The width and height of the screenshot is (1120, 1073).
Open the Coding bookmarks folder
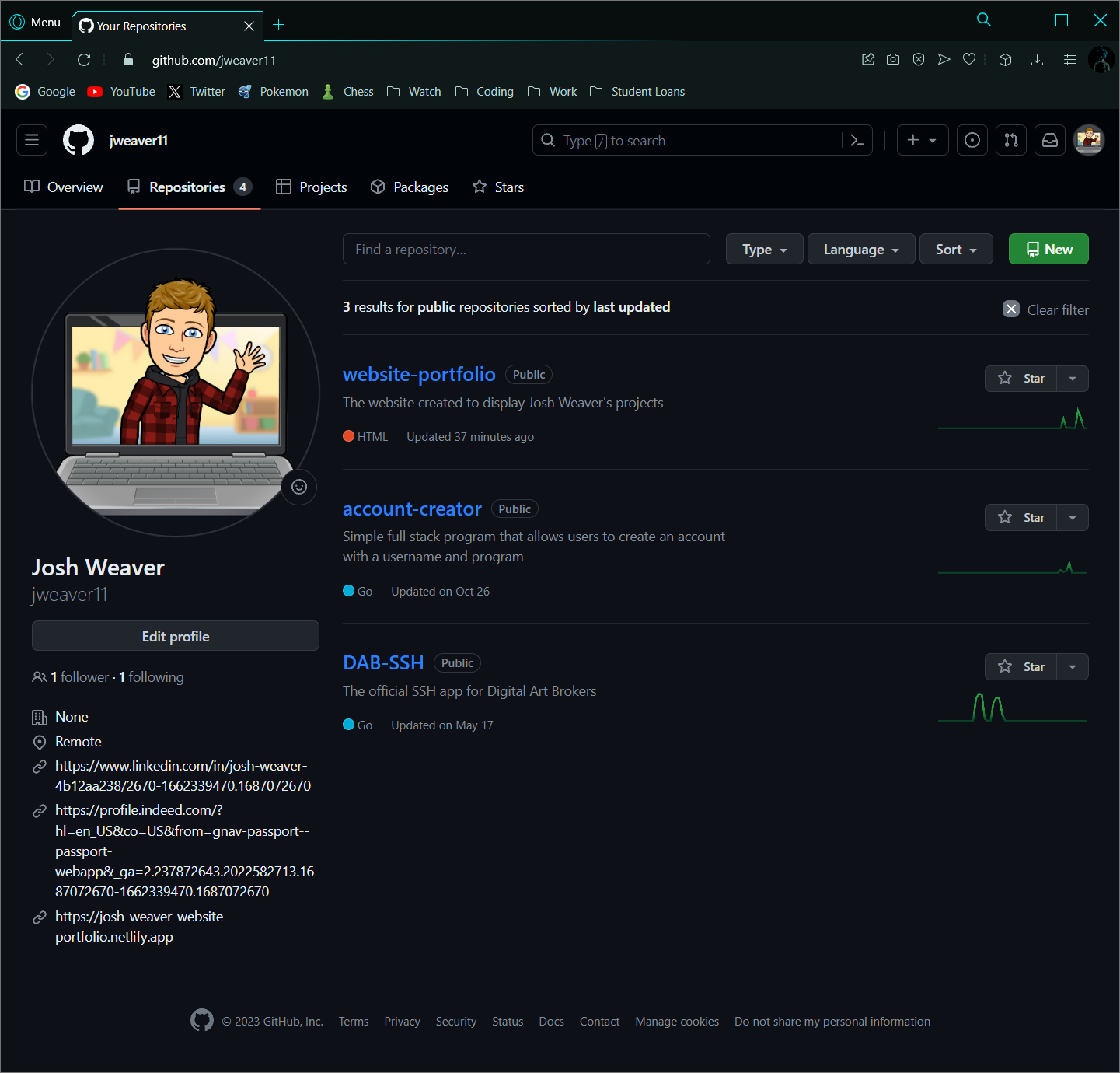click(x=484, y=92)
